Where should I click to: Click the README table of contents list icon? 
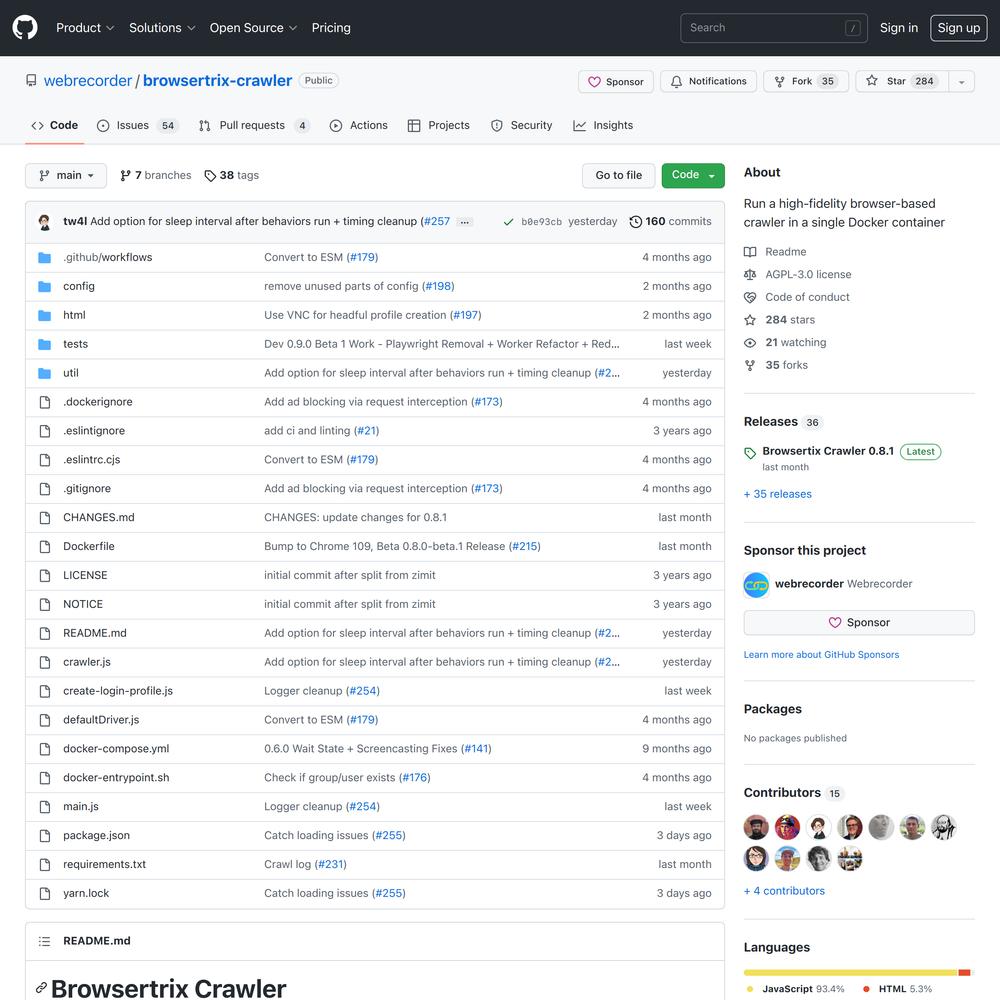pyautogui.click(x=44, y=941)
